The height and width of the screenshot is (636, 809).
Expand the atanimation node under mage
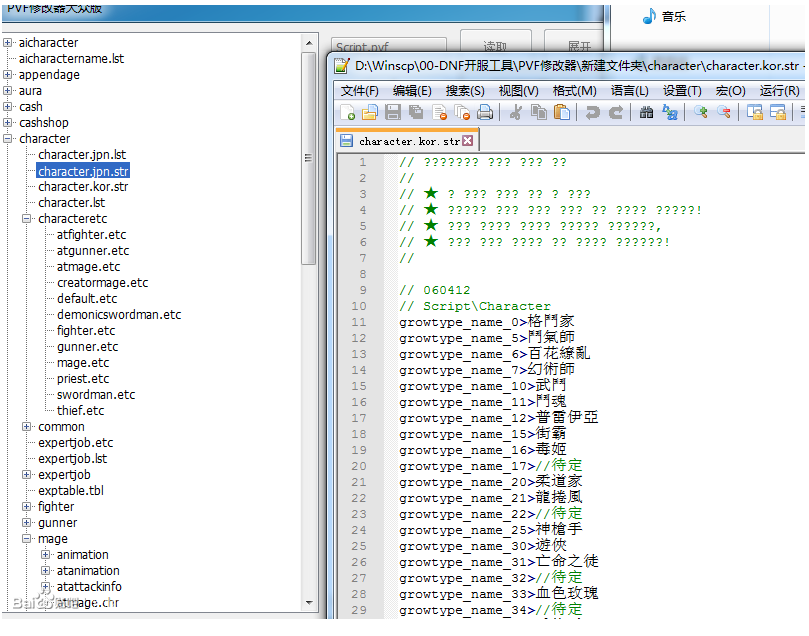[x=45, y=570]
